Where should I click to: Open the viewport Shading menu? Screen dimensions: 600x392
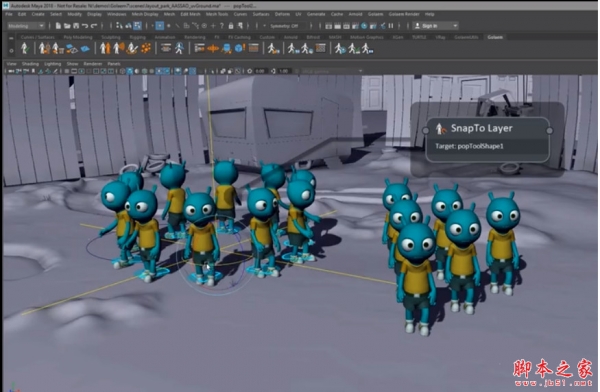[30, 64]
